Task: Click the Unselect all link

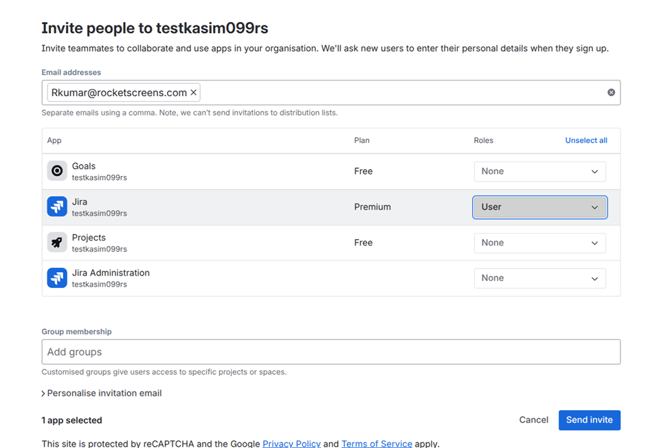Action: pos(586,140)
